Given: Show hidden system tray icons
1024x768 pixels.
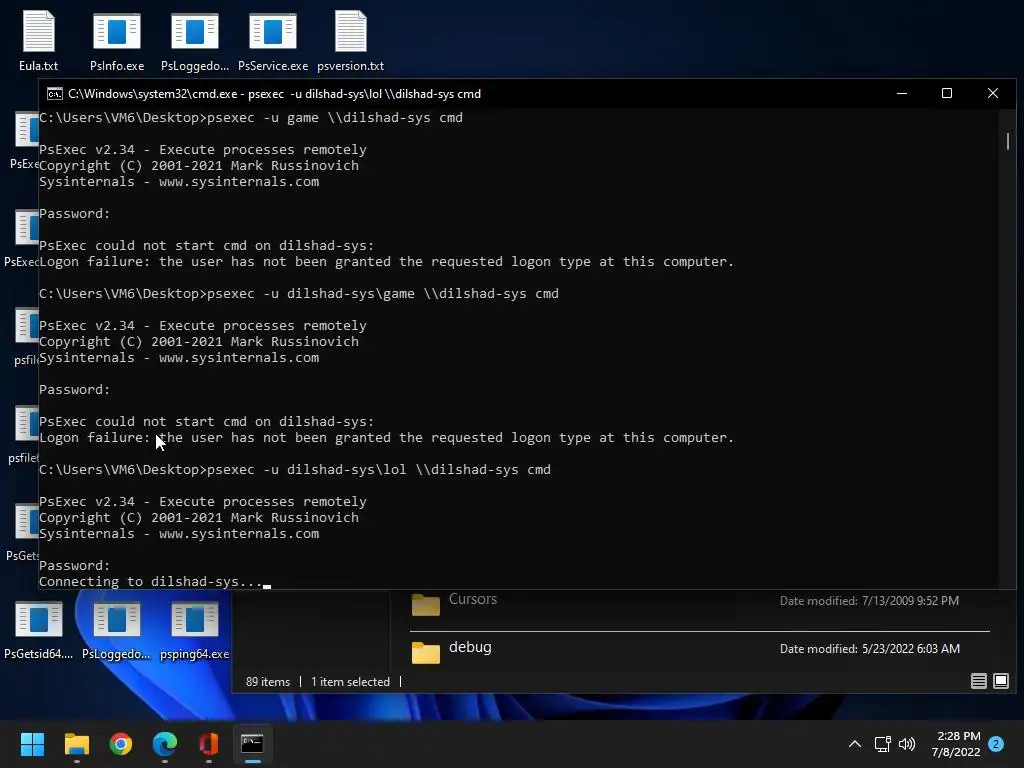Looking at the screenshot, I should (854, 744).
